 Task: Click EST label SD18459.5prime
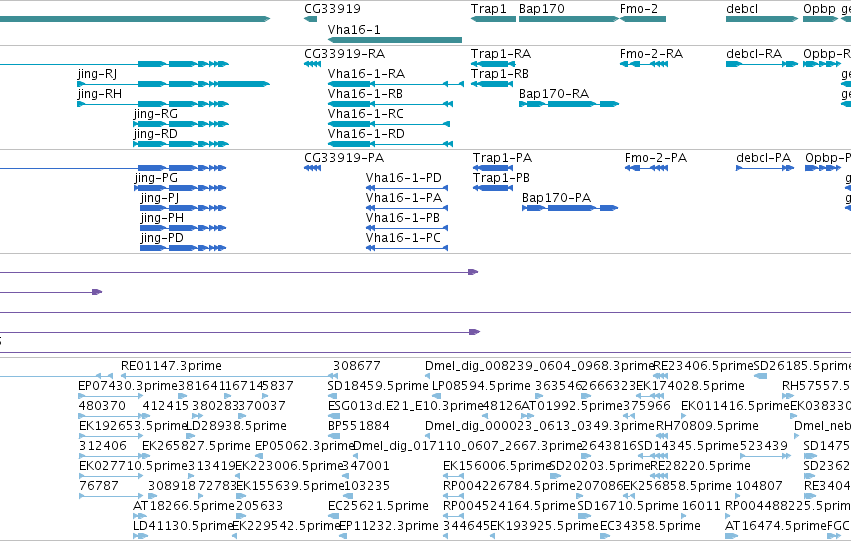(378, 386)
